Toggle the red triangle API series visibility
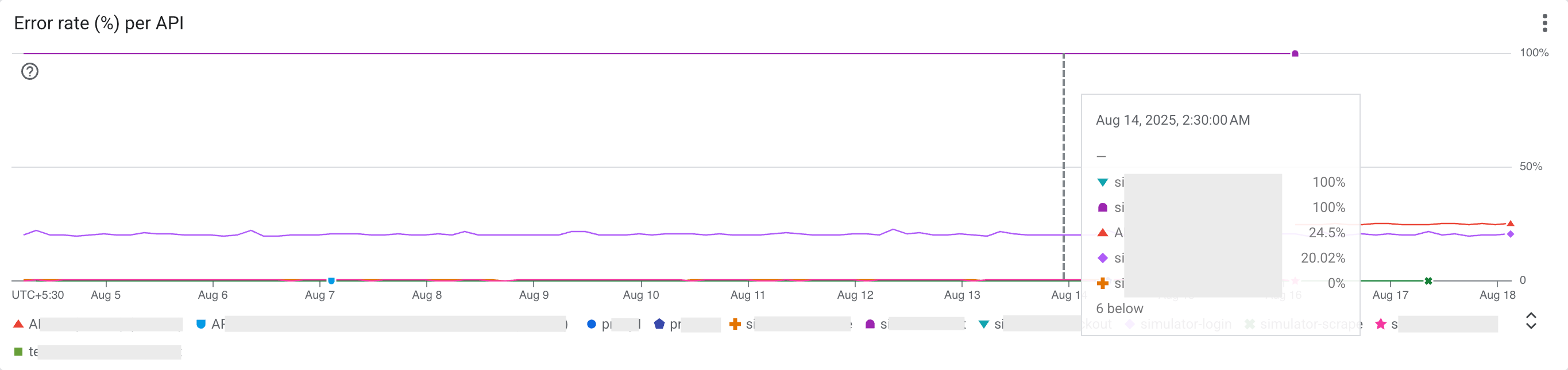 (19, 323)
